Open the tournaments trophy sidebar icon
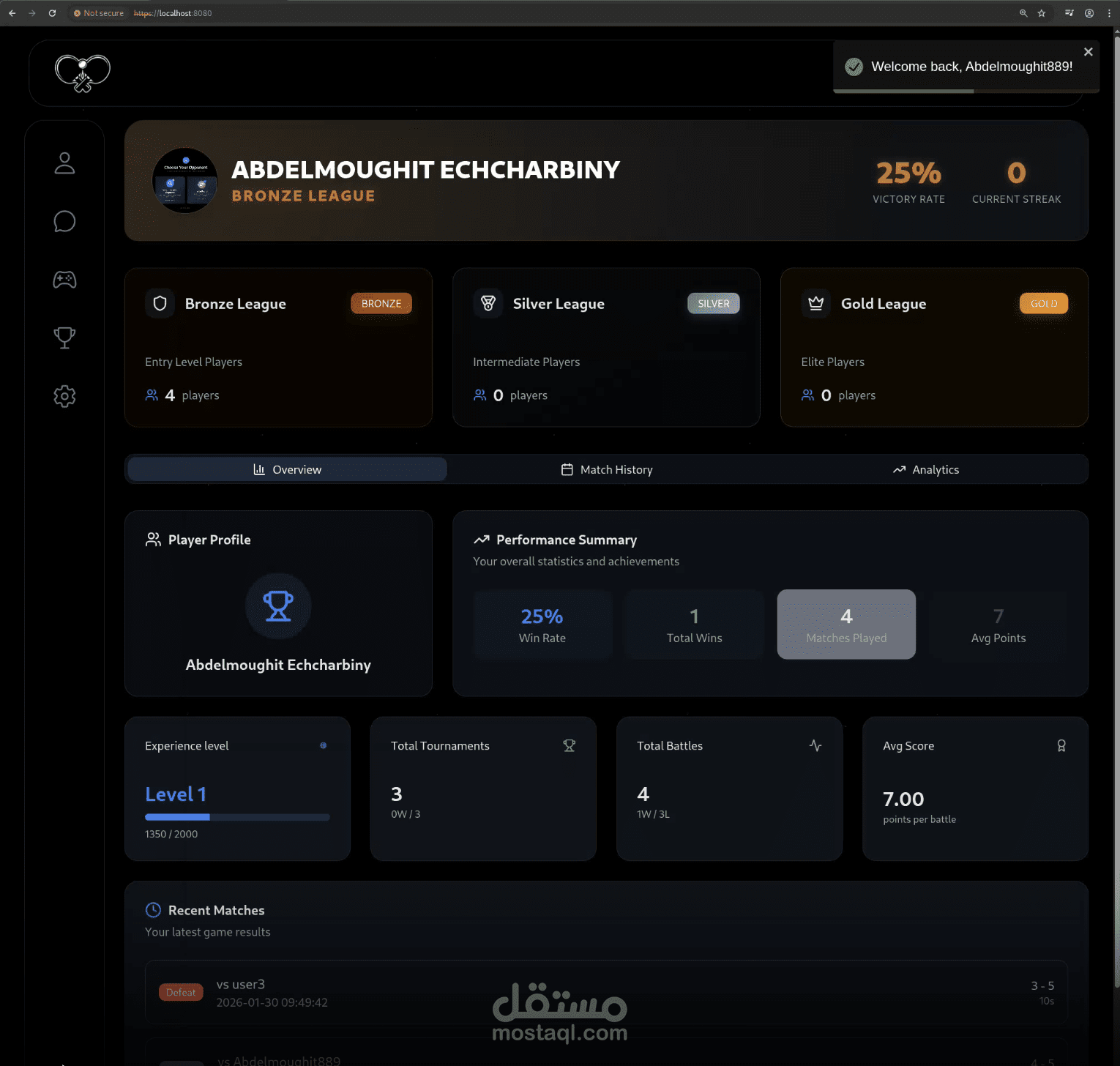Screen dimensions: 1120x1066 [x=64, y=338]
